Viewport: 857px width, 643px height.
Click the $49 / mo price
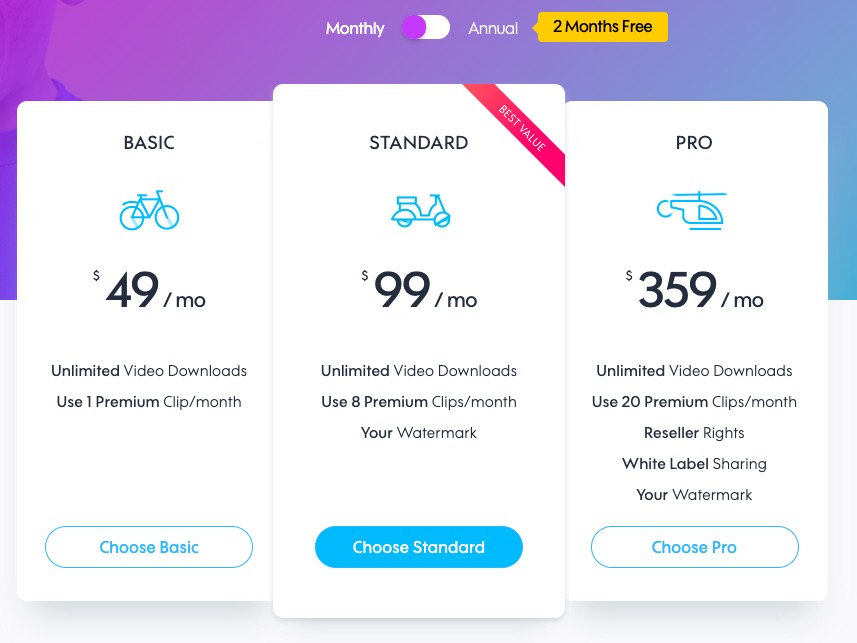[x=149, y=290]
